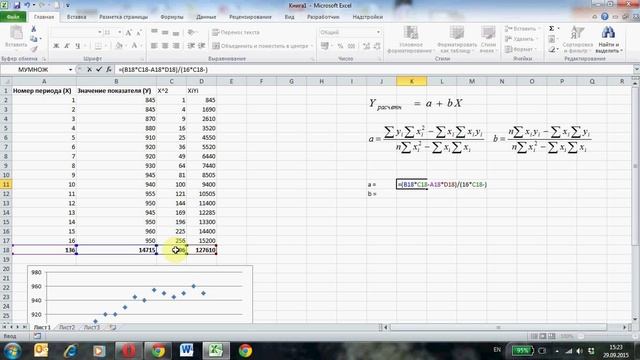
Task: Click the fill color bucket icon
Action: pos(119,46)
